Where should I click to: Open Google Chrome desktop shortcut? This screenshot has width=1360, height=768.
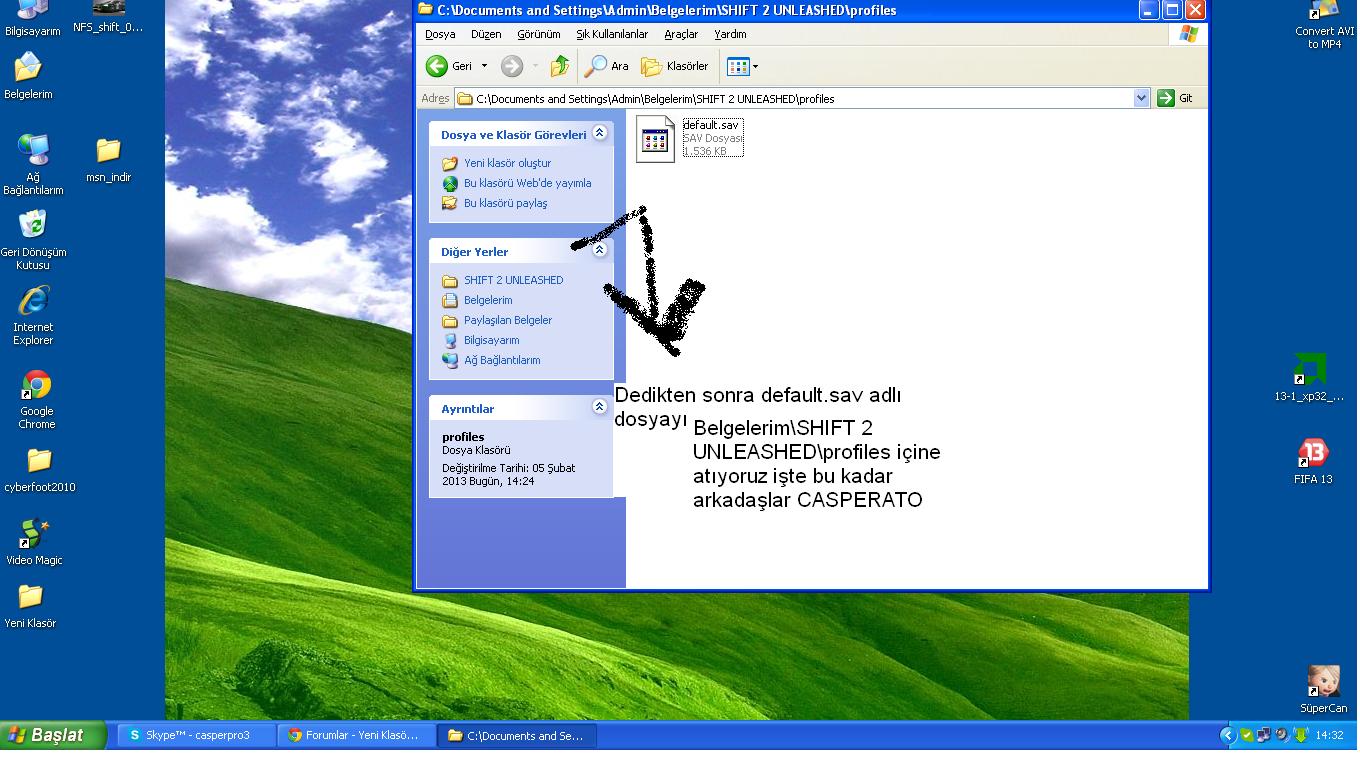tap(36, 386)
